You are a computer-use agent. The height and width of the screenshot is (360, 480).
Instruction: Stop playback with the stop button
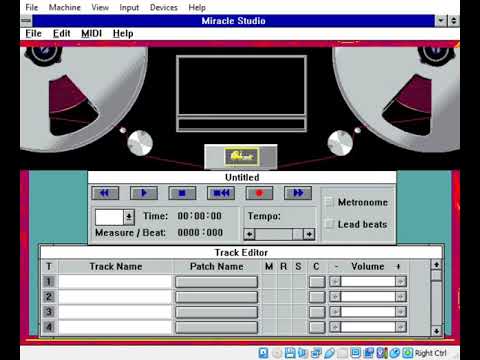(x=182, y=193)
